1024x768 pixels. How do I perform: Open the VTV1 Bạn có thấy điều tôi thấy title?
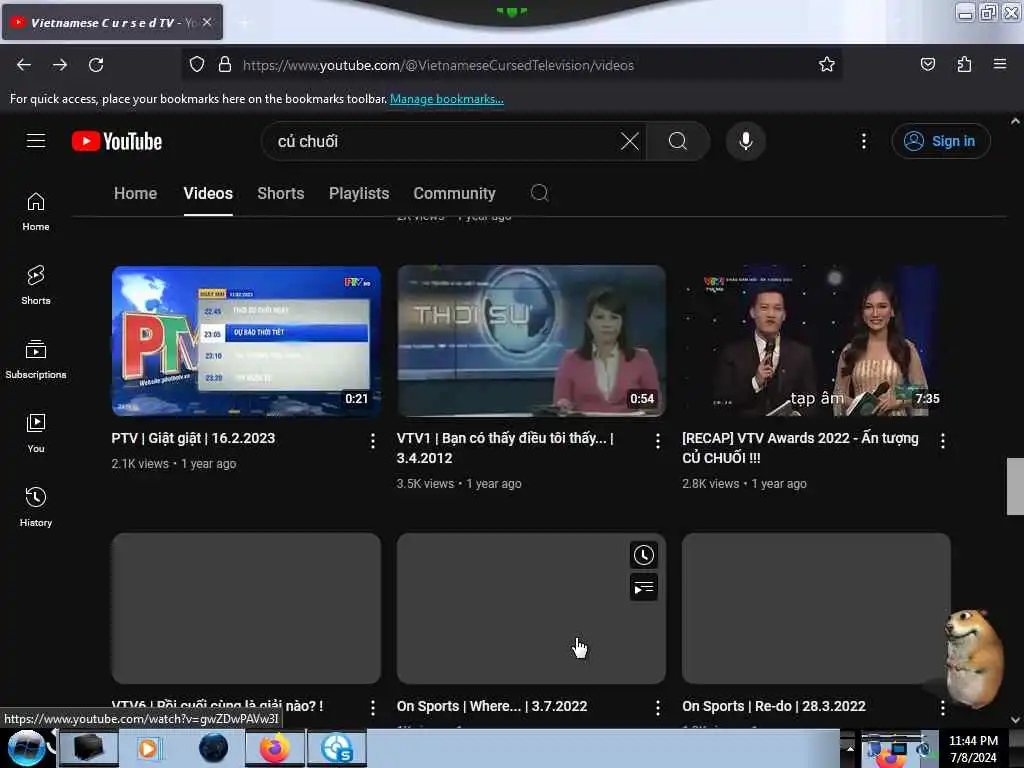(x=505, y=448)
